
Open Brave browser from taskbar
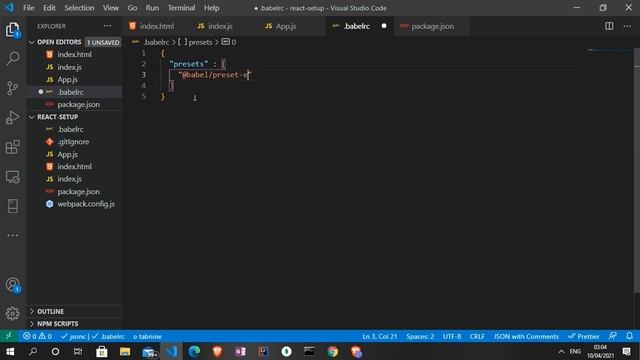click(x=217, y=351)
